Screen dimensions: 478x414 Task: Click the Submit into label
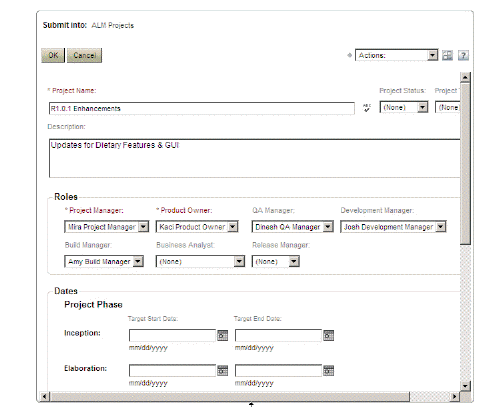click(65, 25)
